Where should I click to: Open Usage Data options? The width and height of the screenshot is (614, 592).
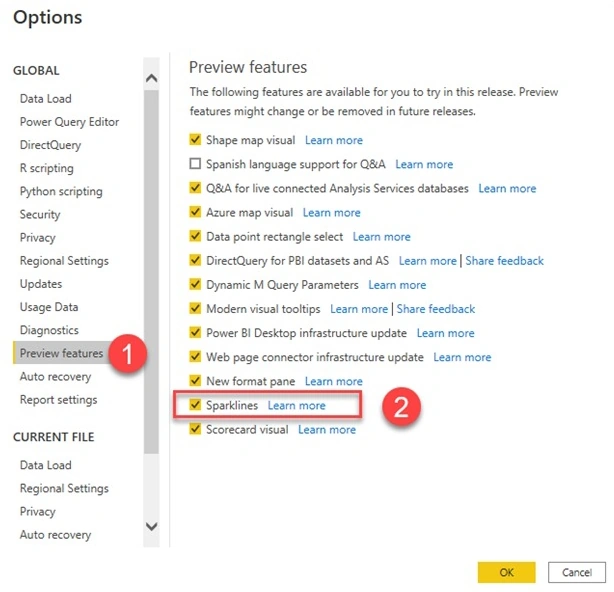coord(49,307)
